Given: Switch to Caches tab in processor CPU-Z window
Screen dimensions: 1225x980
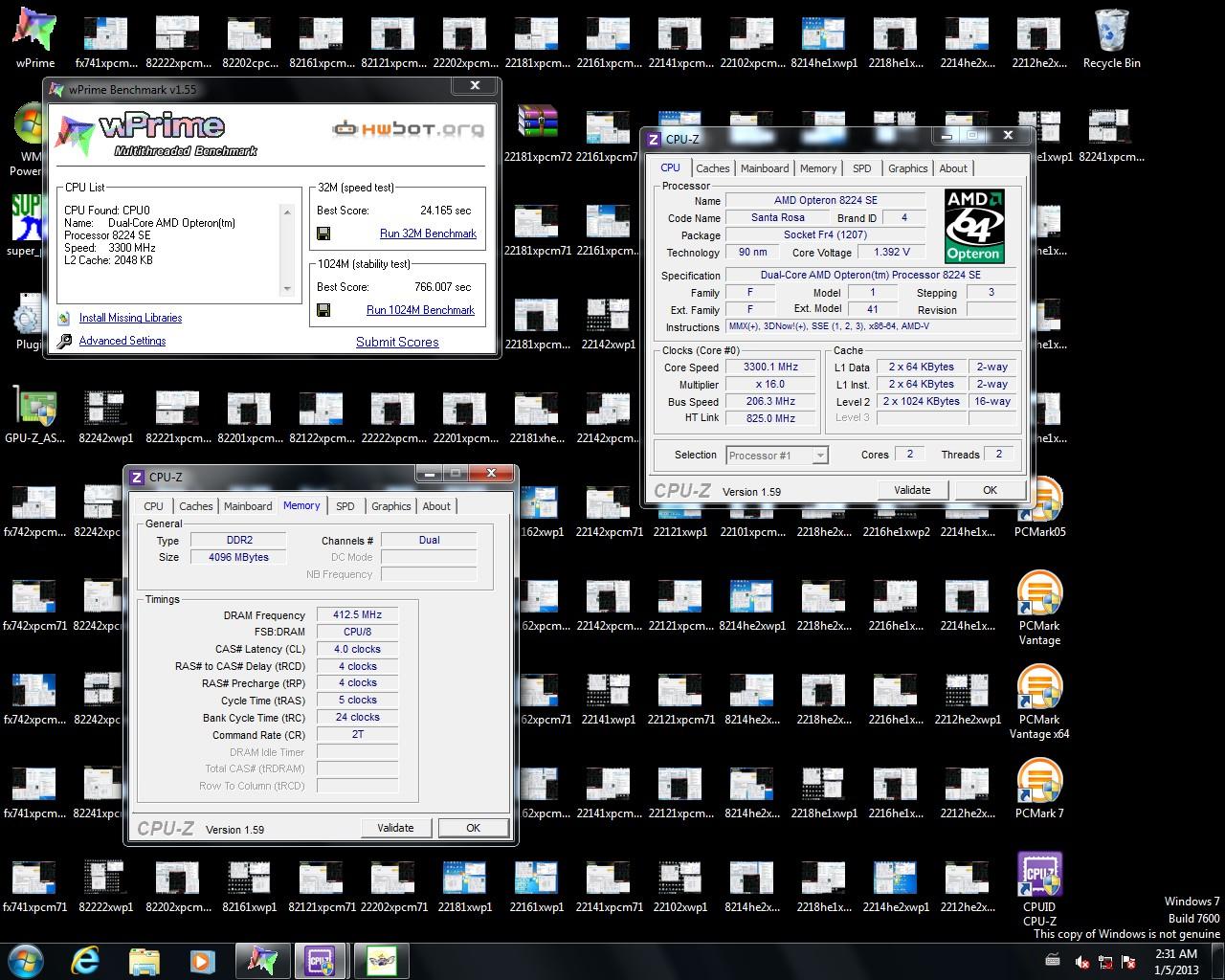Looking at the screenshot, I should click(712, 168).
